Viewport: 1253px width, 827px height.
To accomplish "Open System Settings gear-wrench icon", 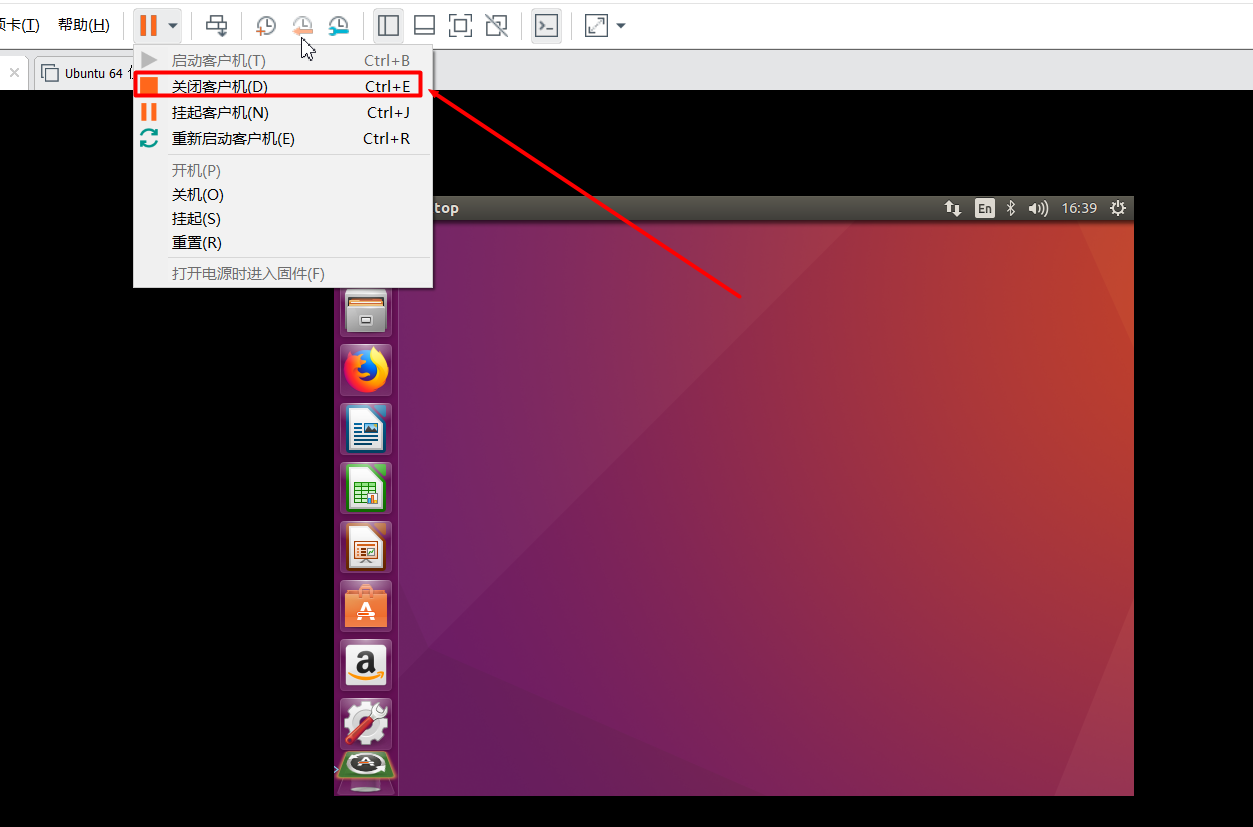I will point(365,724).
